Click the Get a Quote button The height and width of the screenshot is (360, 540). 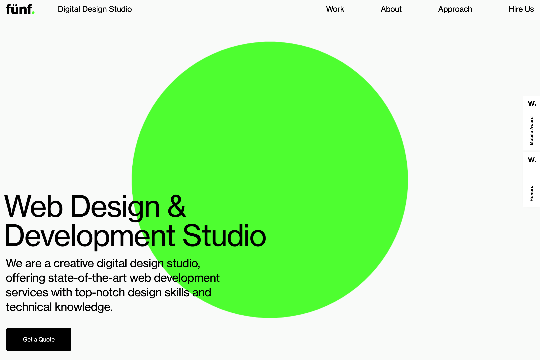pos(39,339)
